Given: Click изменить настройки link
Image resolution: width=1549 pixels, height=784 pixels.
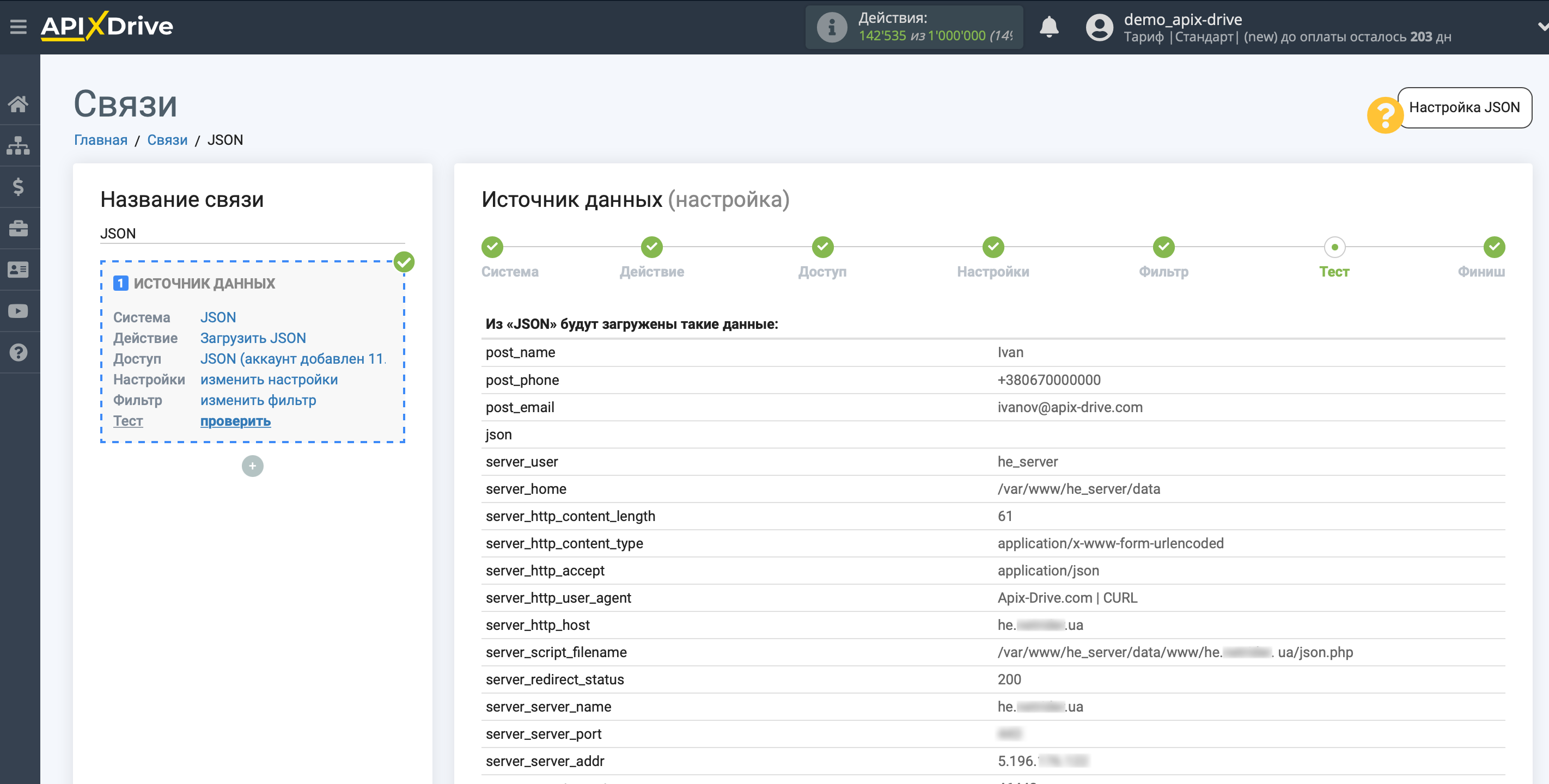Looking at the screenshot, I should tap(269, 380).
